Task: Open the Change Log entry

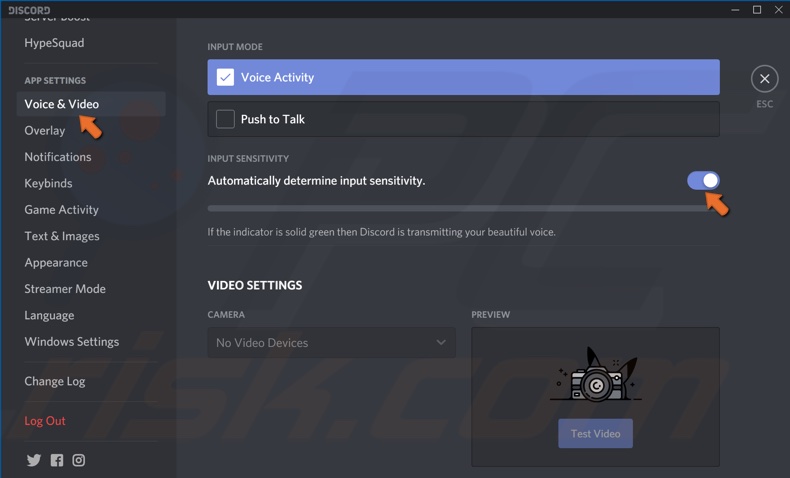Action: tap(55, 381)
